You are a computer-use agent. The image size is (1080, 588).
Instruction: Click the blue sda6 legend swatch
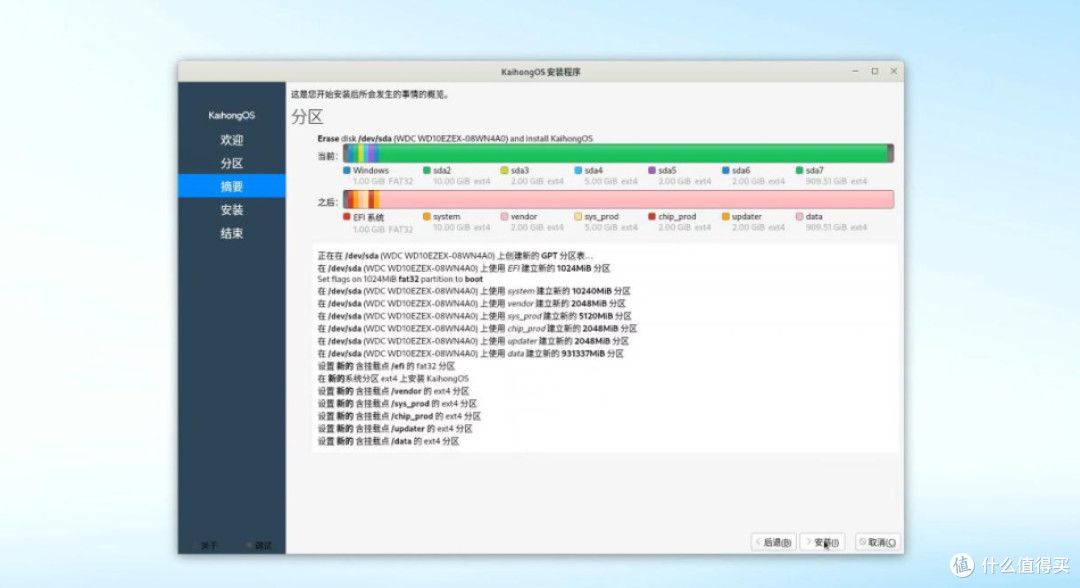pos(725,170)
